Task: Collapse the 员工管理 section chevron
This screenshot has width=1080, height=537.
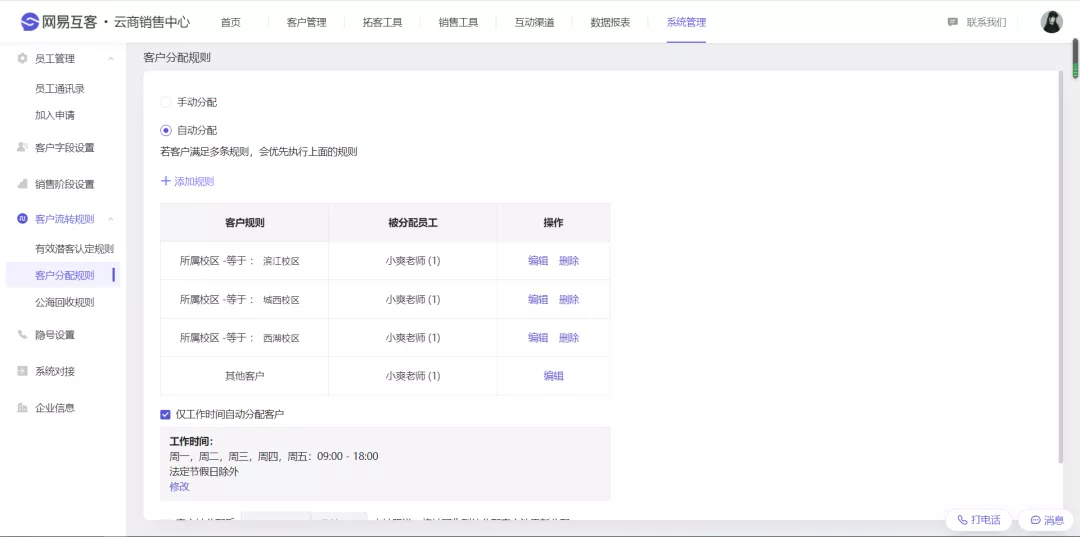Action: tap(110, 59)
